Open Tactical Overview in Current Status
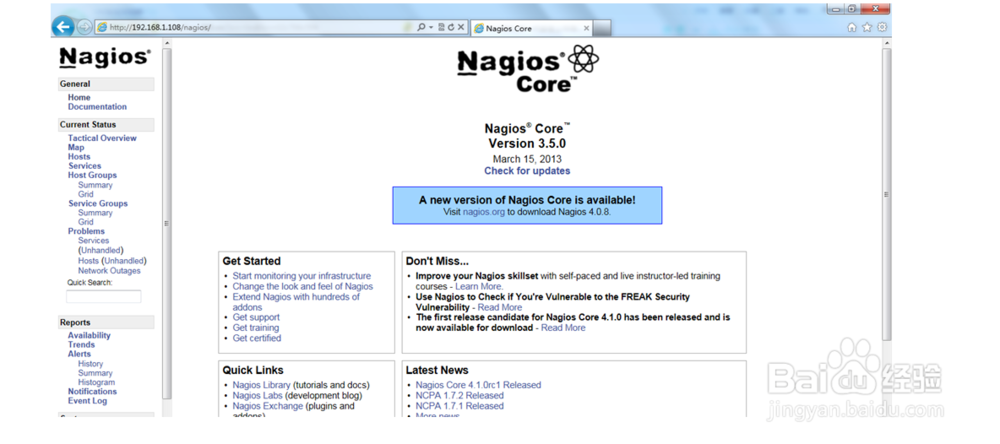The width and height of the screenshot is (1000, 444). coord(102,138)
